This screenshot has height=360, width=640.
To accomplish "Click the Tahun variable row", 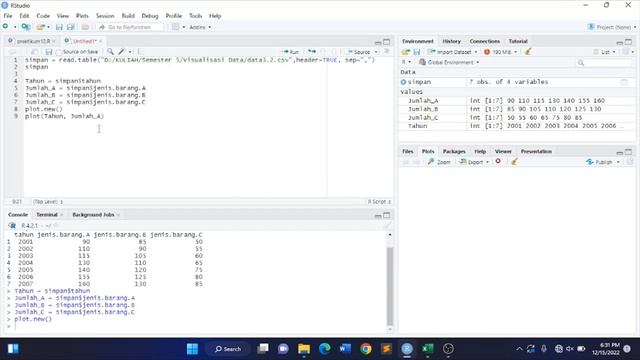I will point(517,126).
